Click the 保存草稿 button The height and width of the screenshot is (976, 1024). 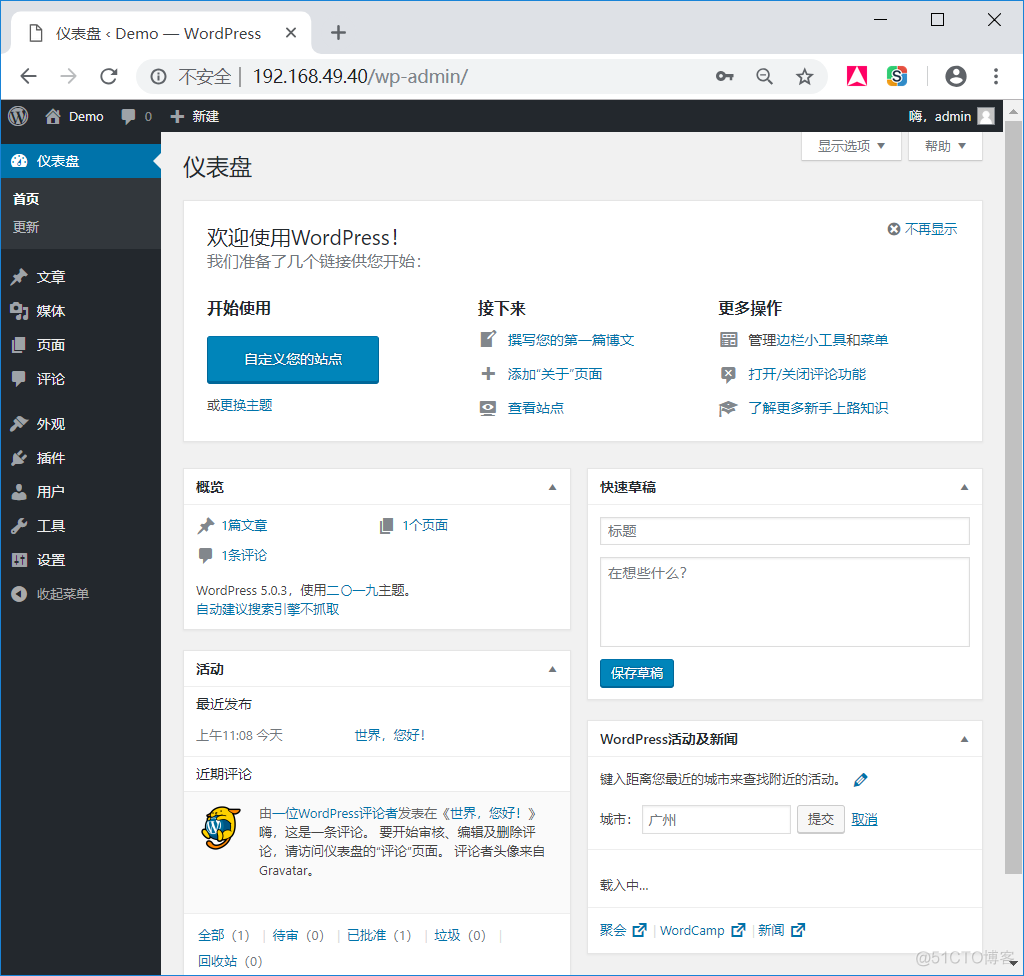(x=637, y=674)
